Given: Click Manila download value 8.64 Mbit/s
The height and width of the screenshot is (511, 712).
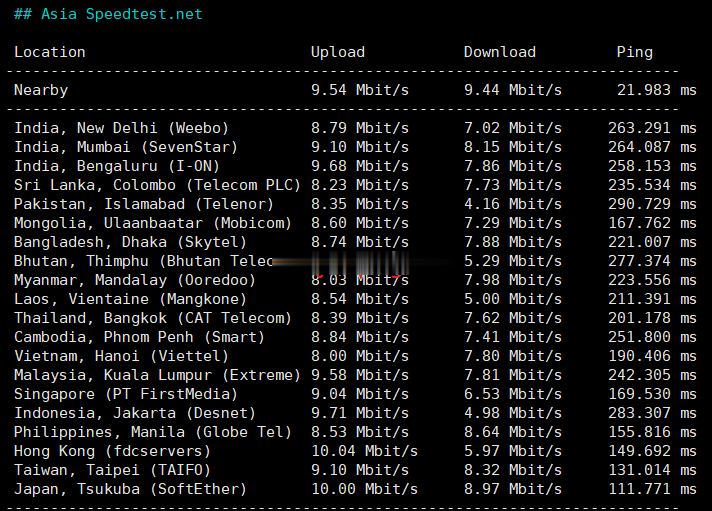Looking at the screenshot, I should click(513, 433).
